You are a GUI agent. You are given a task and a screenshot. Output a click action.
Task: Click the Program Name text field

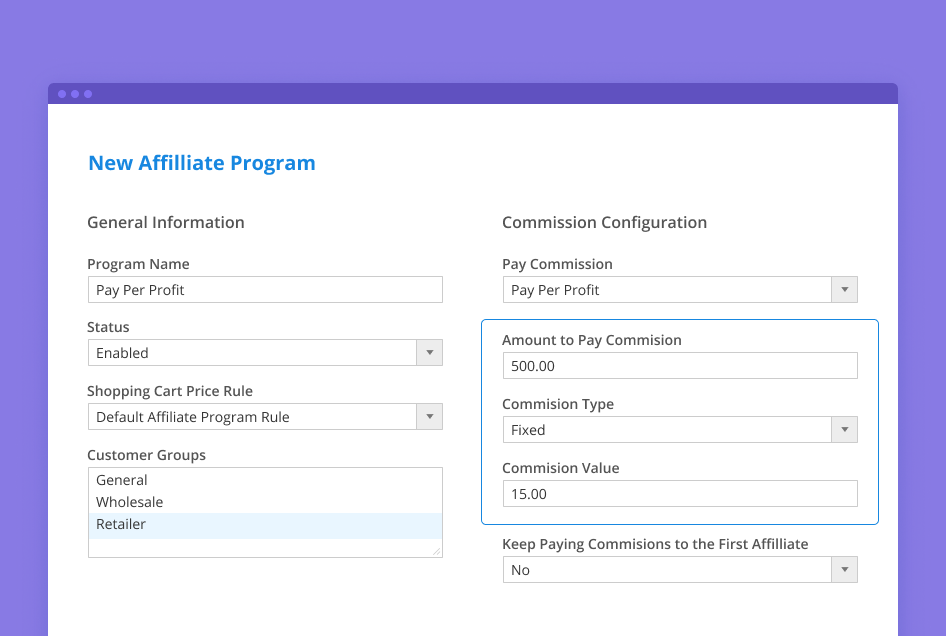[265, 290]
